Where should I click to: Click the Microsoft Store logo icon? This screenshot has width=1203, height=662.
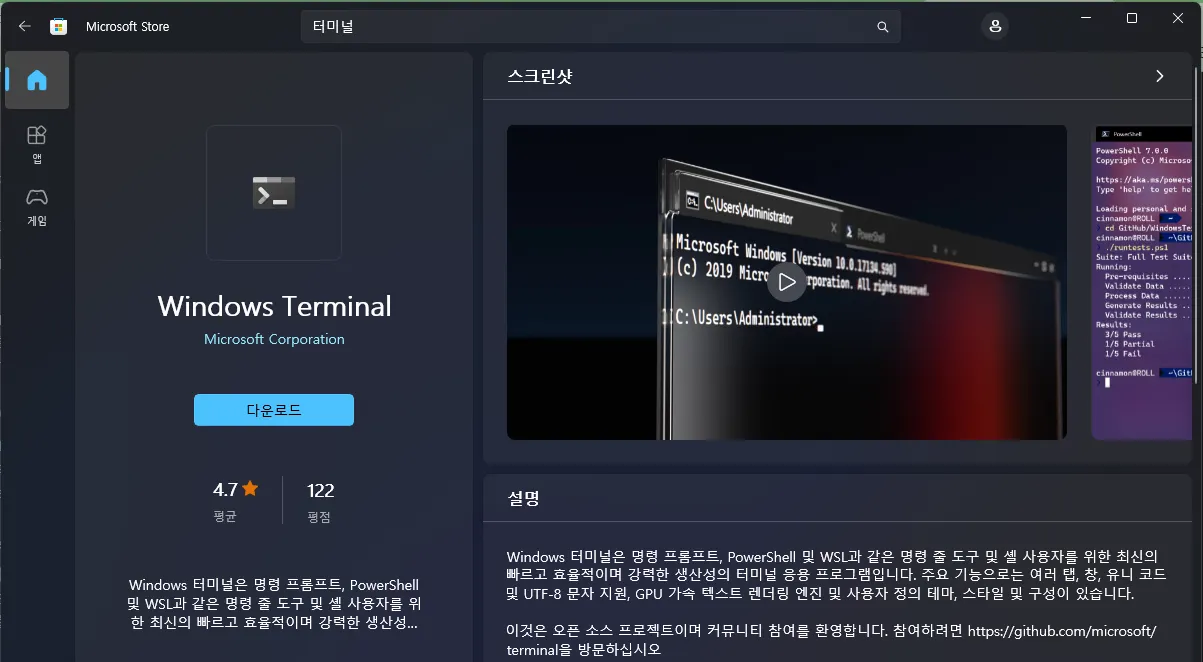tap(59, 26)
